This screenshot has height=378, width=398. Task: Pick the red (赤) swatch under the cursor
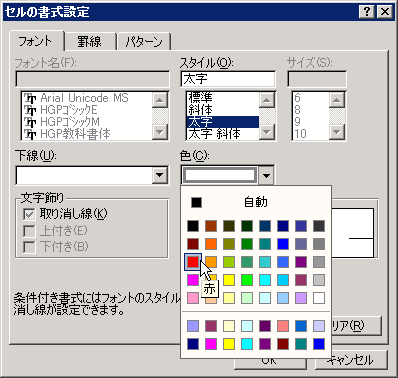click(x=193, y=262)
